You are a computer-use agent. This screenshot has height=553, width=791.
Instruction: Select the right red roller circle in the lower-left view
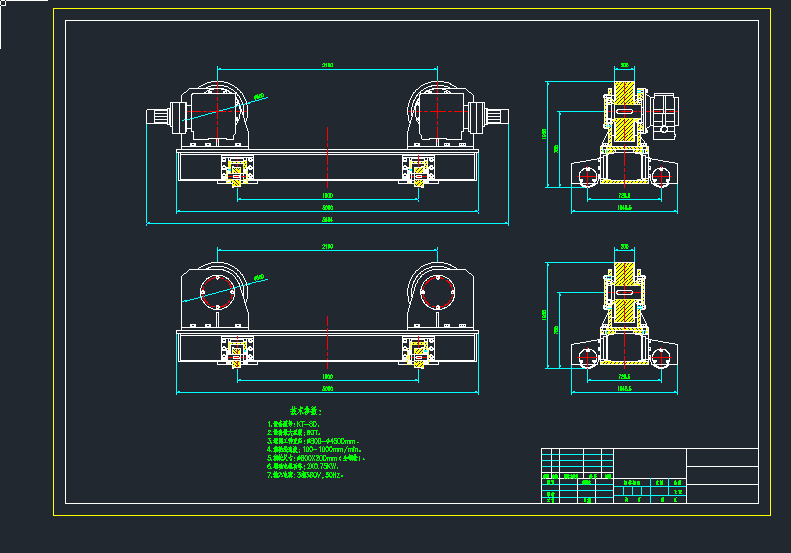[x=437, y=293]
